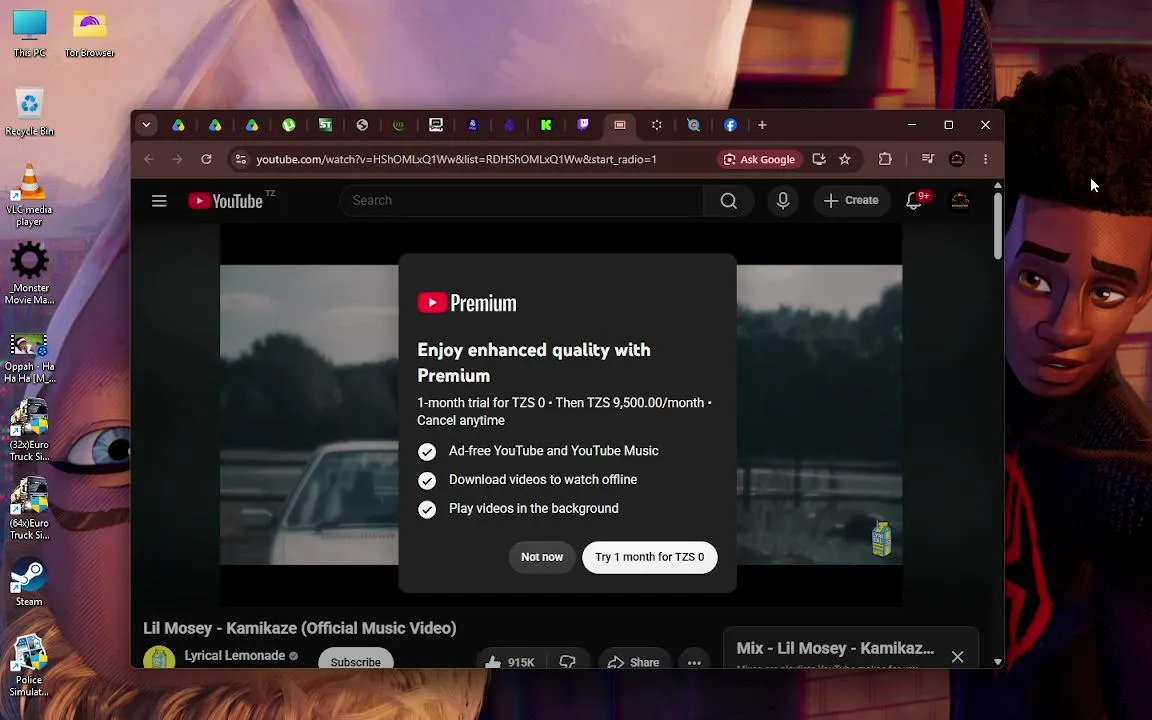Dislike the video with thumbs down
Image resolution: width=1152 pixels, height=720 pixels.
(x=567, y=662)
